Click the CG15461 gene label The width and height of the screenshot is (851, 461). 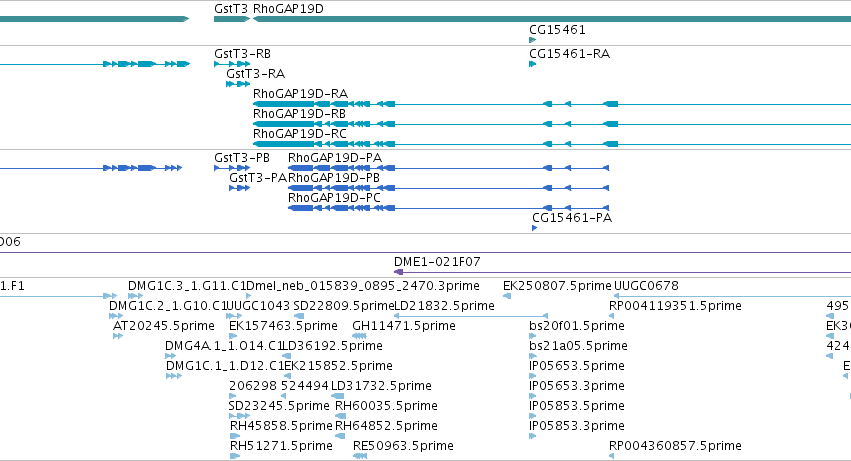(557, 30)
